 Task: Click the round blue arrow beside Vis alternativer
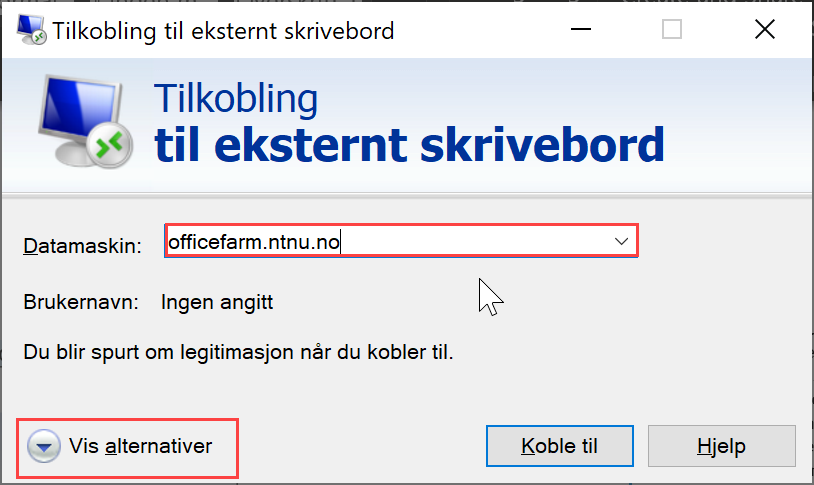(x=44, y=446)
